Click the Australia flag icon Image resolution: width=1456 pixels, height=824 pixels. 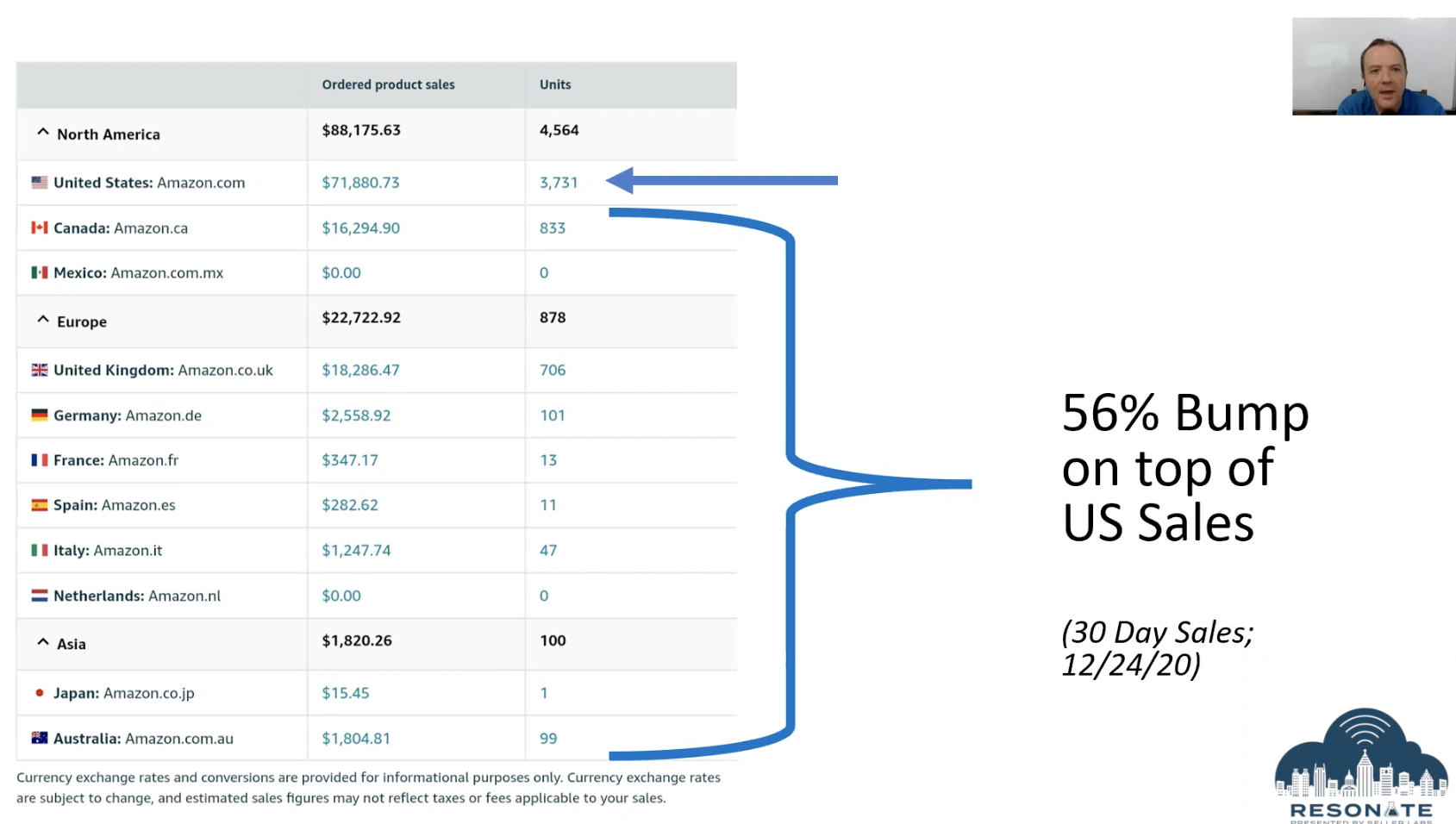[x=40, y=738]
